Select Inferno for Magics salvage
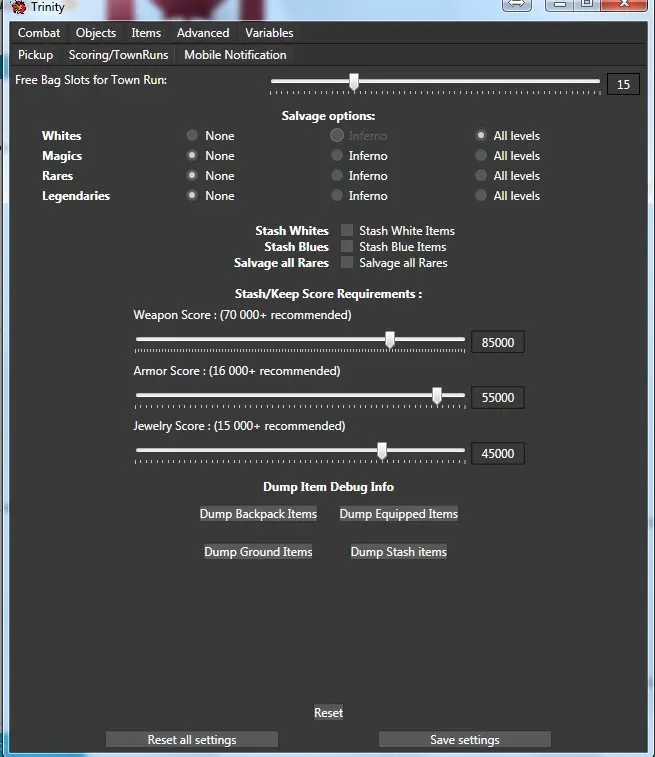Viewport: 655px width, 757px height. click(x=337, y=156)
